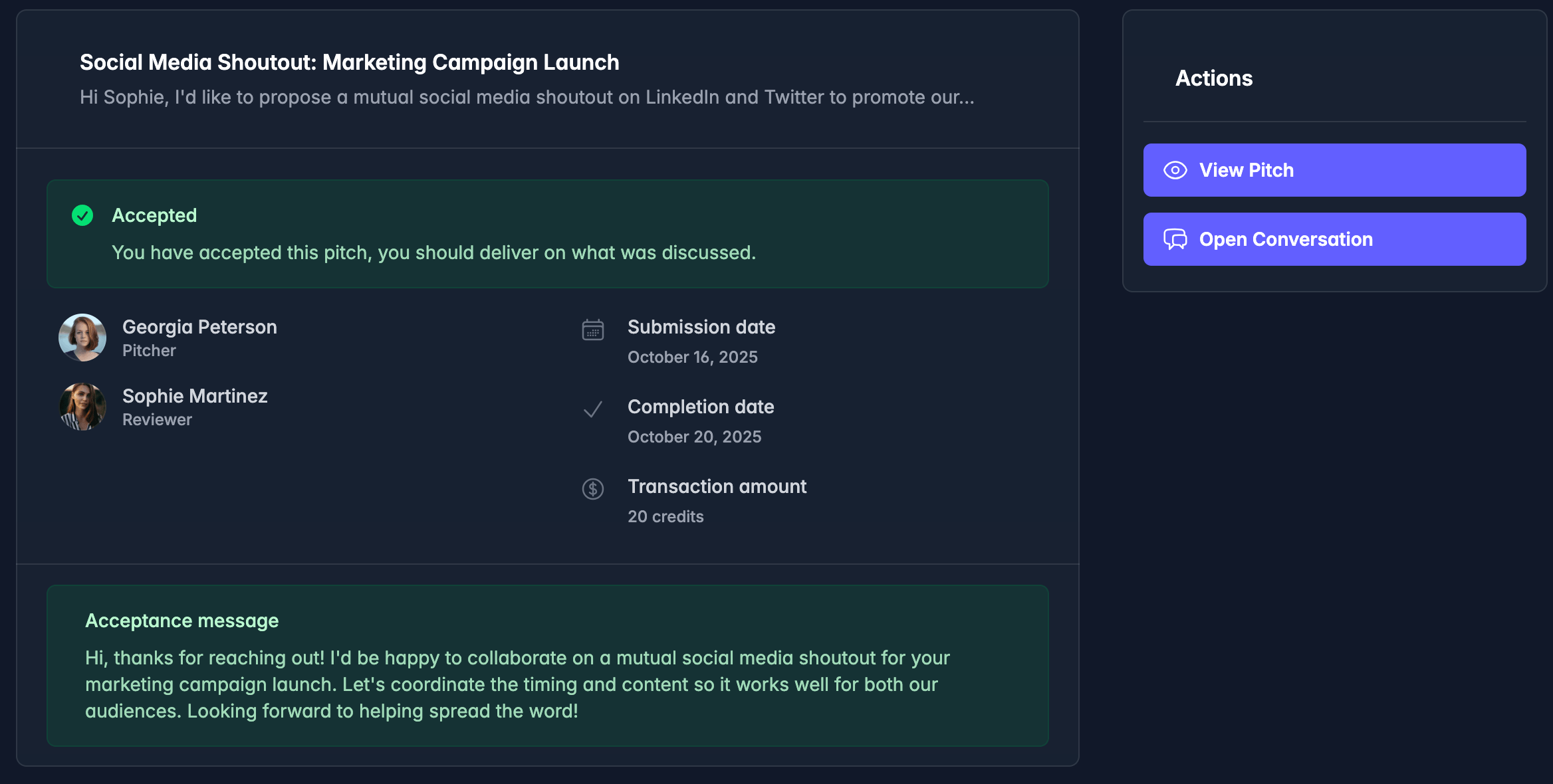Open Conversation with the pitcher
This screenshot has width=1553, height=784.
pos(1334,239)
